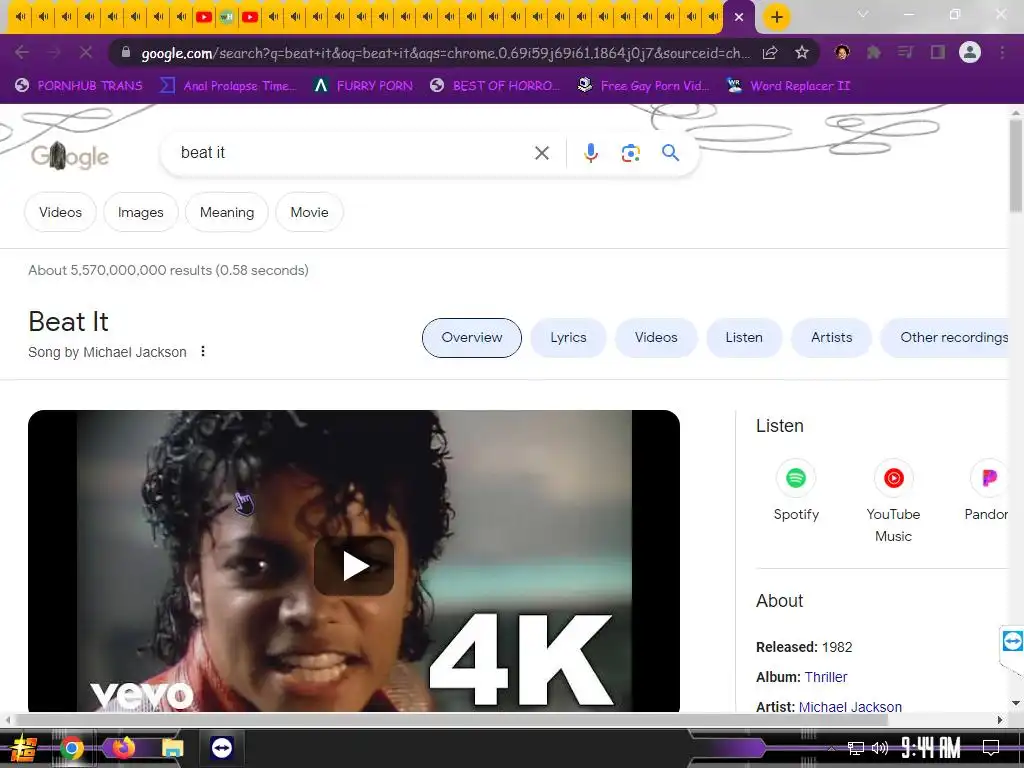Open the Thriller album link
The width and height of the screenshot is (1024, 768).
point(825,677)
